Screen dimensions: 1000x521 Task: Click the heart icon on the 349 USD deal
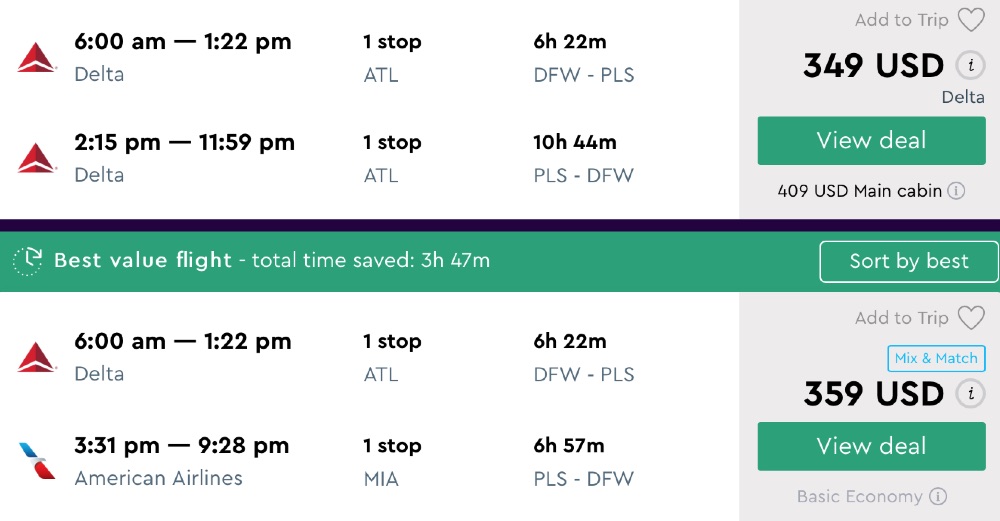coord(971,20)
